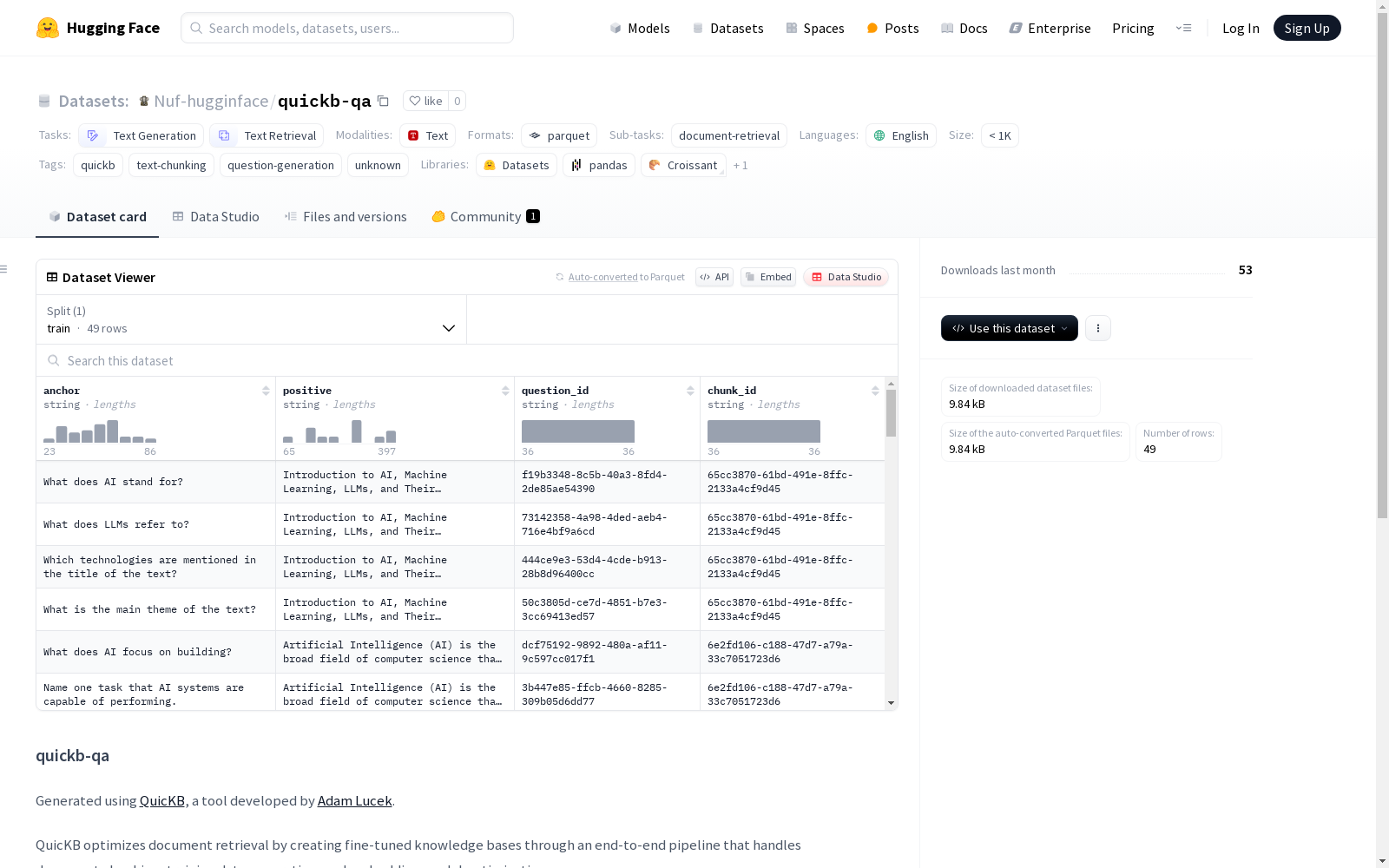The image size is (1389, 868).
Task: Focus the main site search field
Action: [347, 28]
